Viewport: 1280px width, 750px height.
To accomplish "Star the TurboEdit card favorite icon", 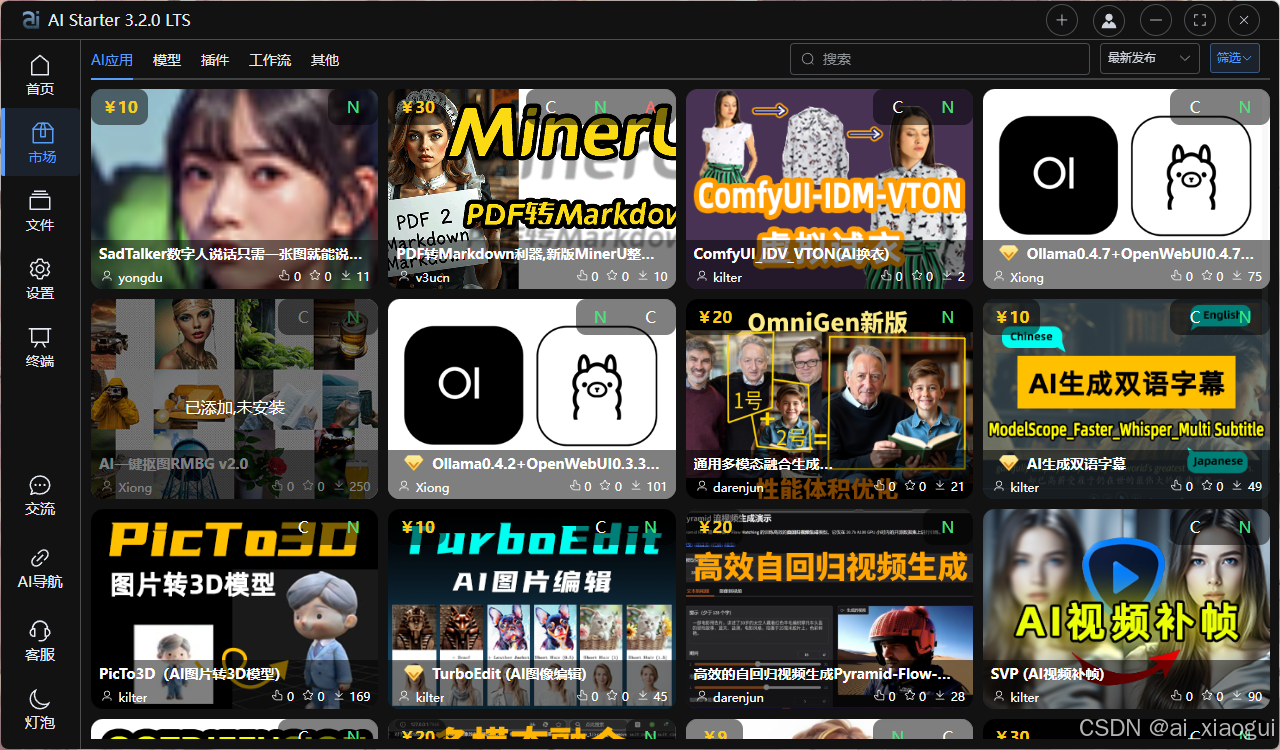I will tap(613, 696).
